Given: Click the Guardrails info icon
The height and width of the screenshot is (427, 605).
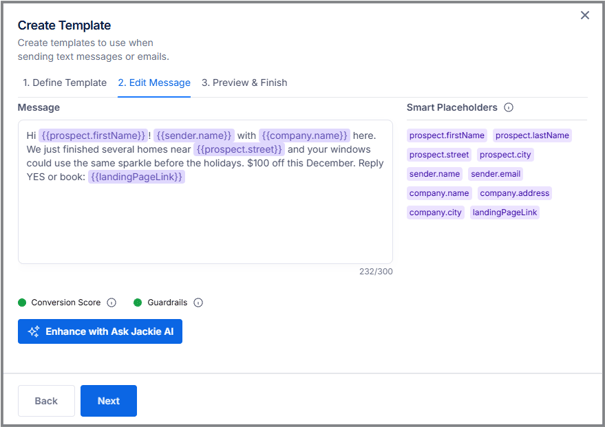Looking at the screenshot, I should [x=198, y=303].
